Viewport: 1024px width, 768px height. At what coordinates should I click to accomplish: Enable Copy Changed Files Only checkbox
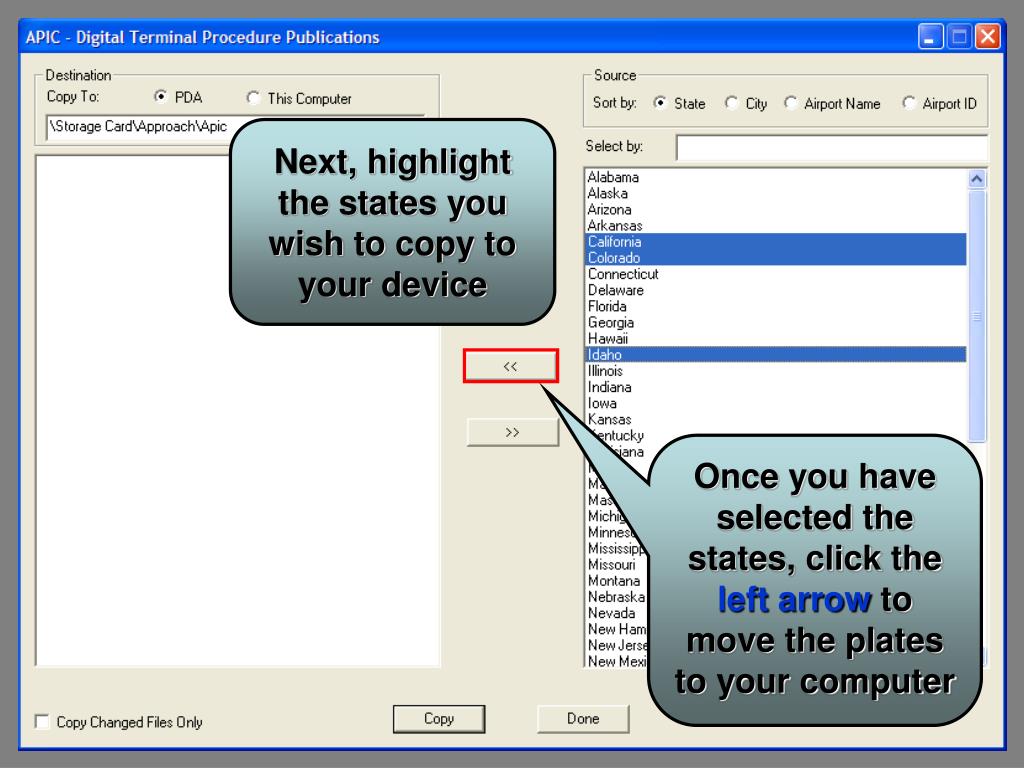[42, 722]
